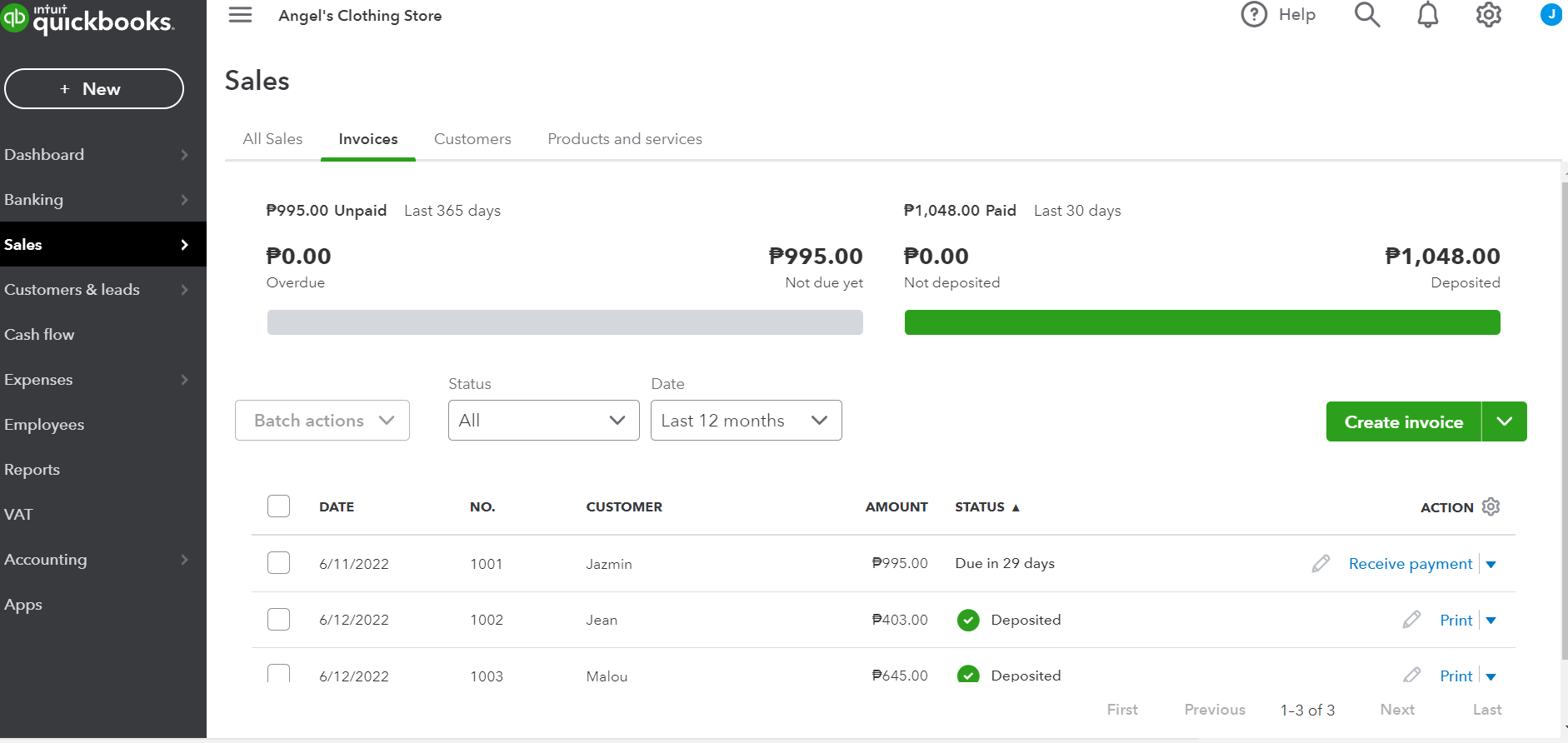Go to First page of invoices
This screenshot has width=1568, height=743.
tap(1122, 710)
